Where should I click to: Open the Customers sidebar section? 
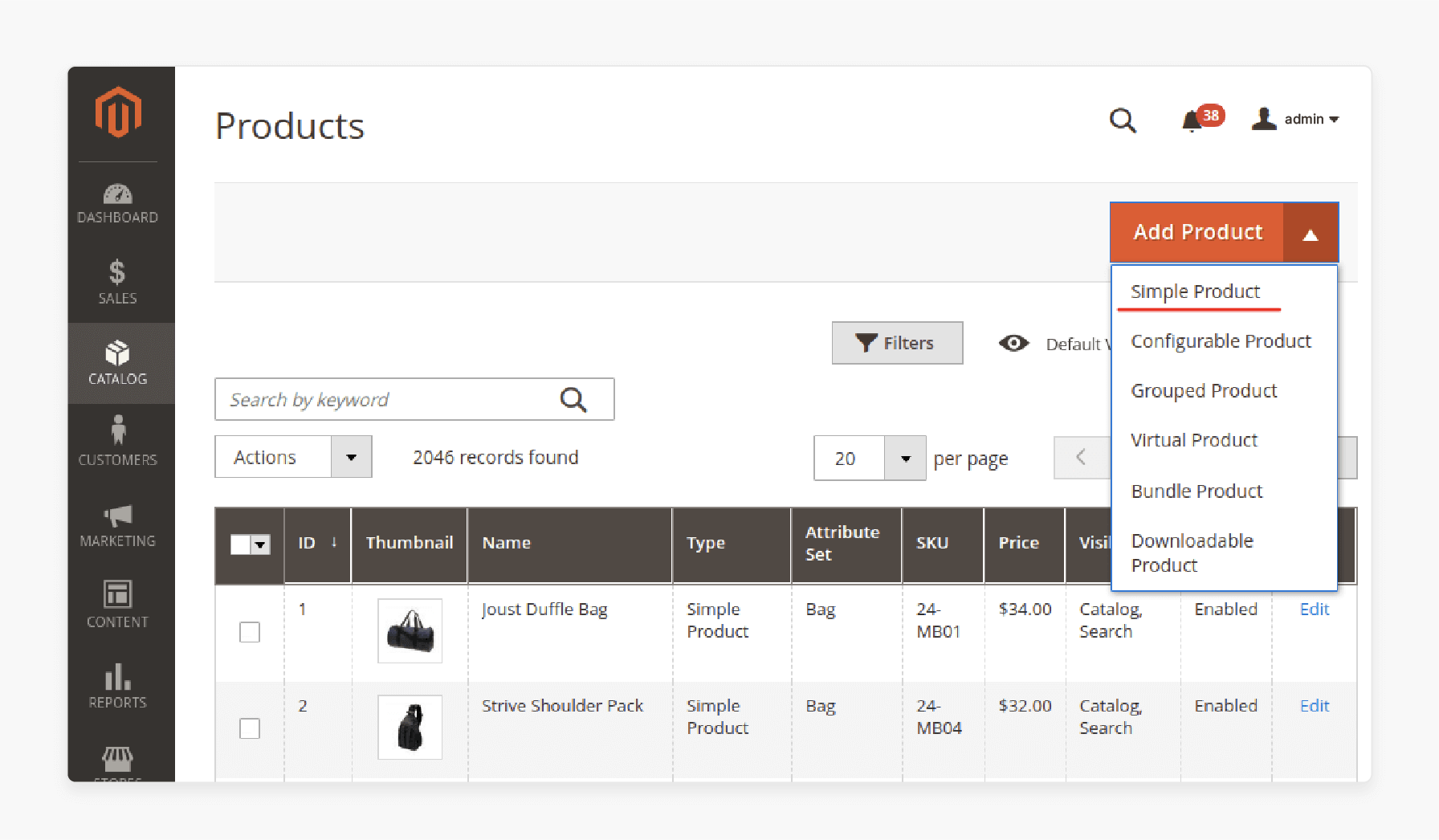coord(118,441)
